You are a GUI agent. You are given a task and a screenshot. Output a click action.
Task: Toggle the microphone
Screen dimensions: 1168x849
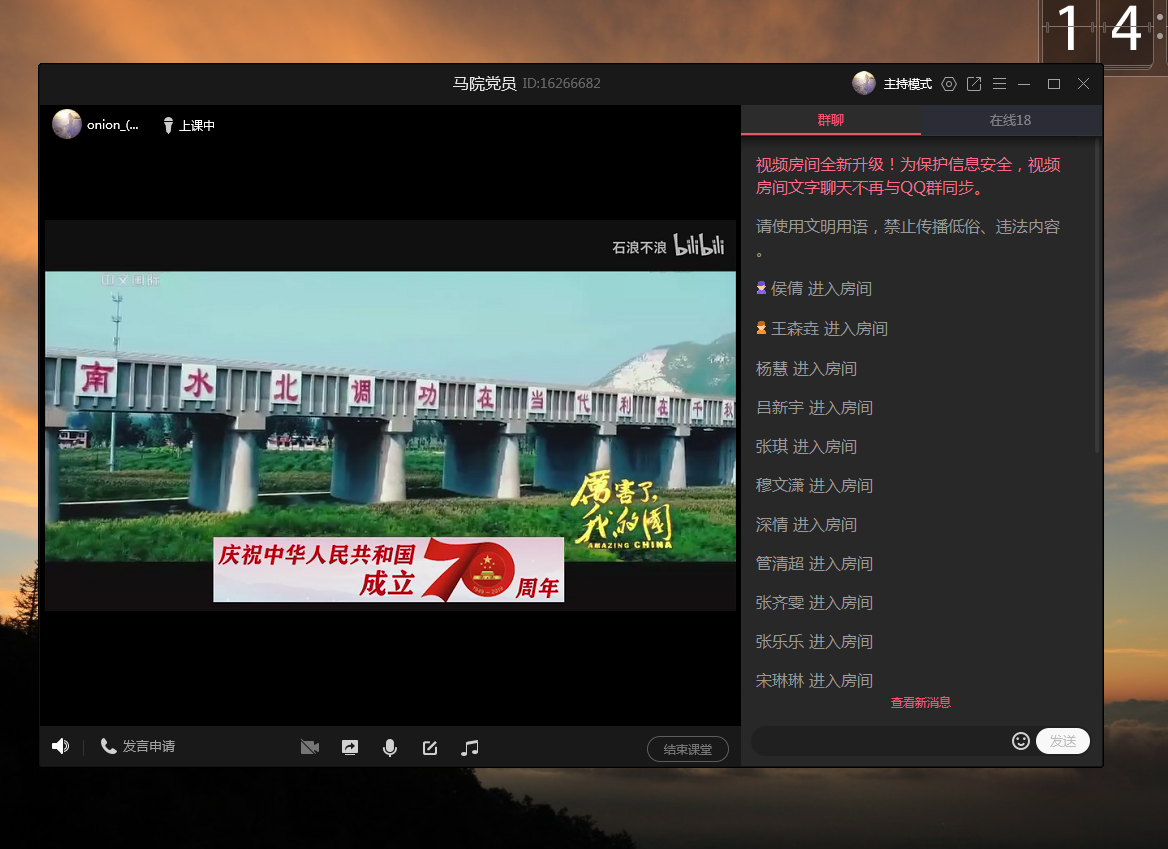(x=390, y=747)
